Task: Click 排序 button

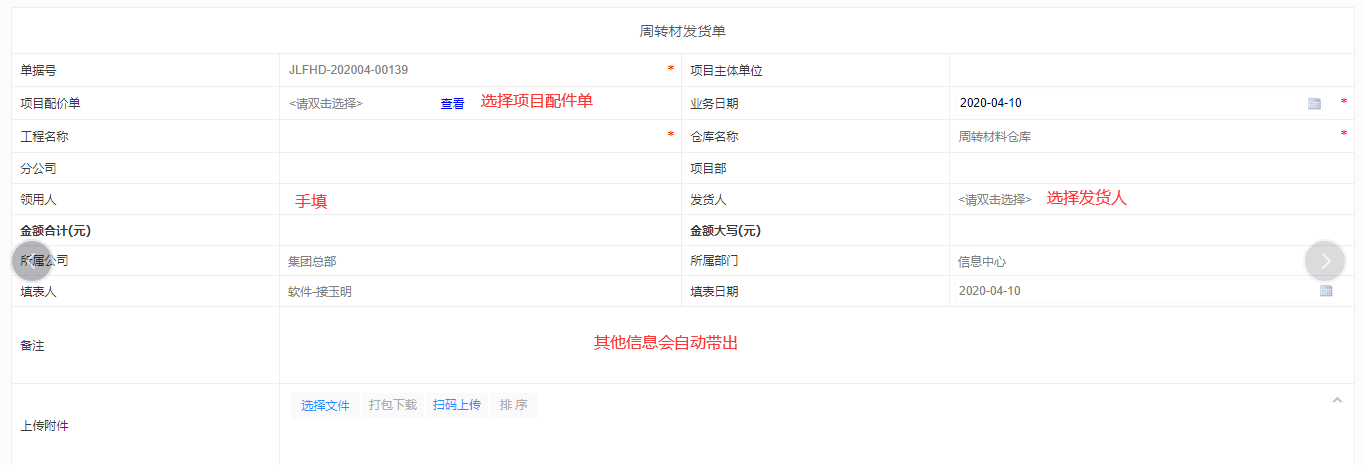Action: pyautogui.click(x=514, y=405)
